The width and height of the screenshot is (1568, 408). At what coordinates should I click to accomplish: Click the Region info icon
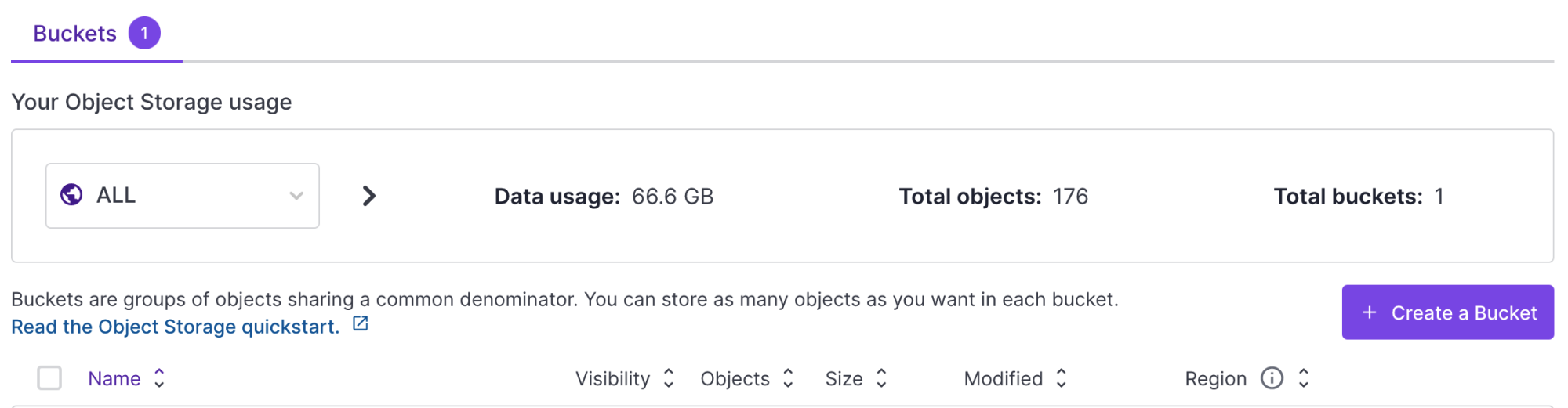pyautogui.click(x=1272, y=378)
